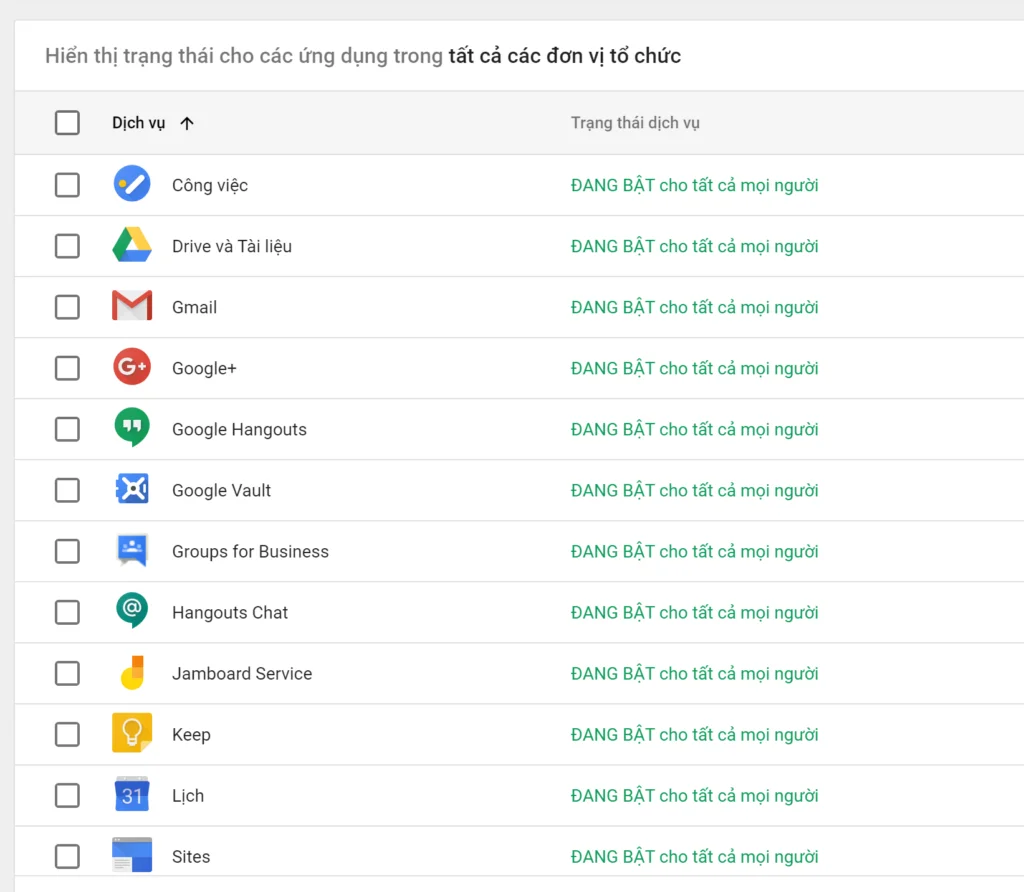Click the sort arrow next to Dịch vụ
Screen dimensions: 1024x892
187,123
